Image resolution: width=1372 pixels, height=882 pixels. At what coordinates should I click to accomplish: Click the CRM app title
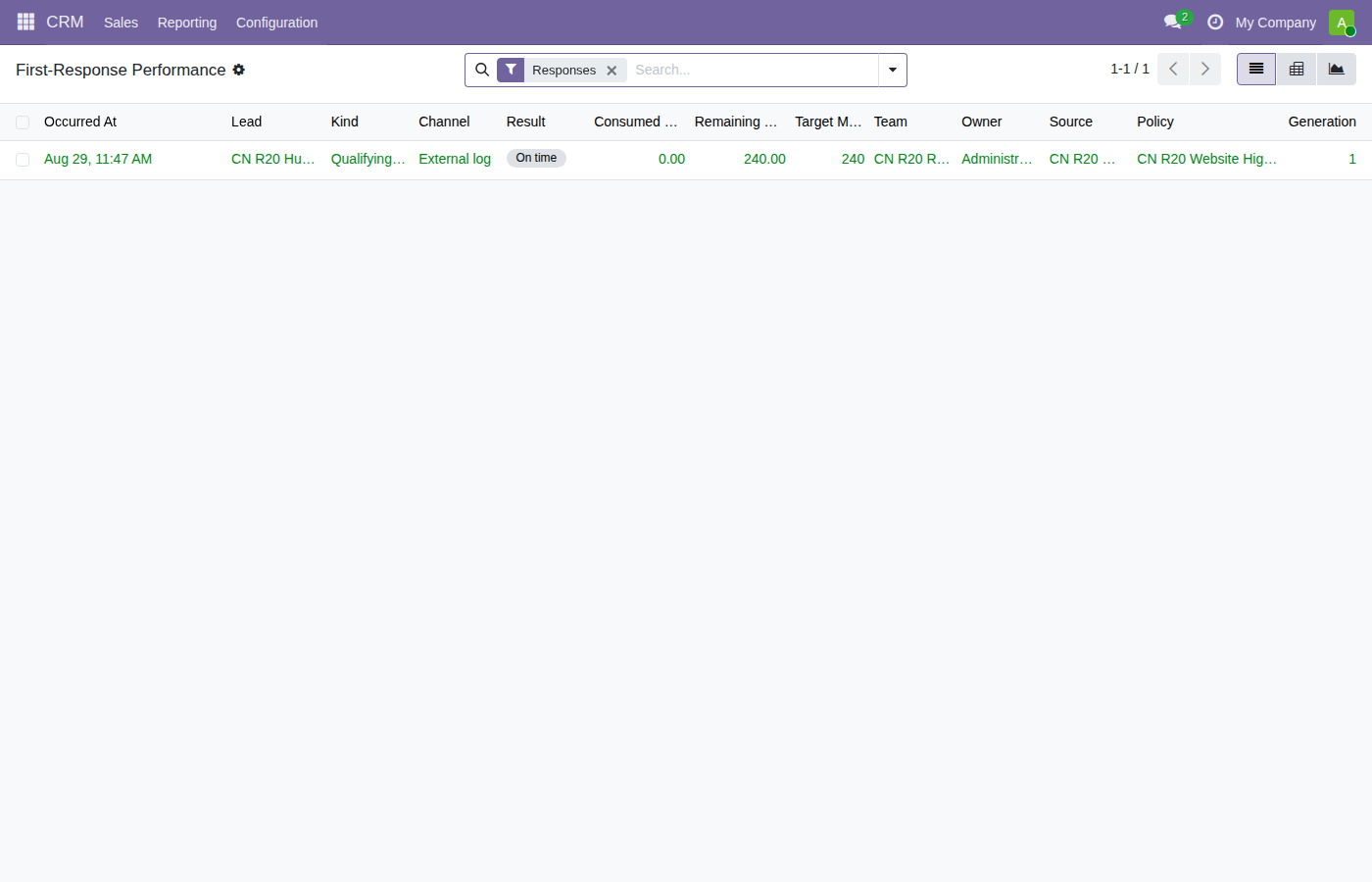65,22
